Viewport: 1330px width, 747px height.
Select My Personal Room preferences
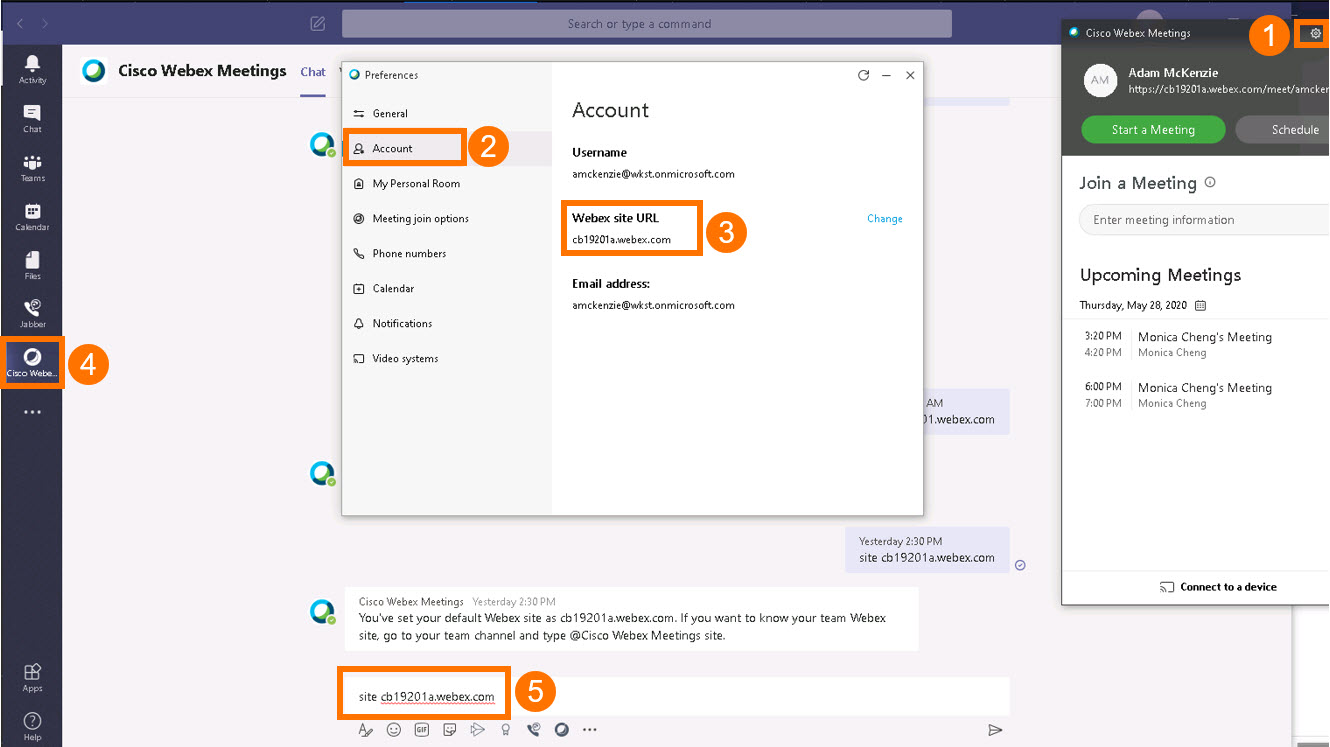(x=447, y=184)
